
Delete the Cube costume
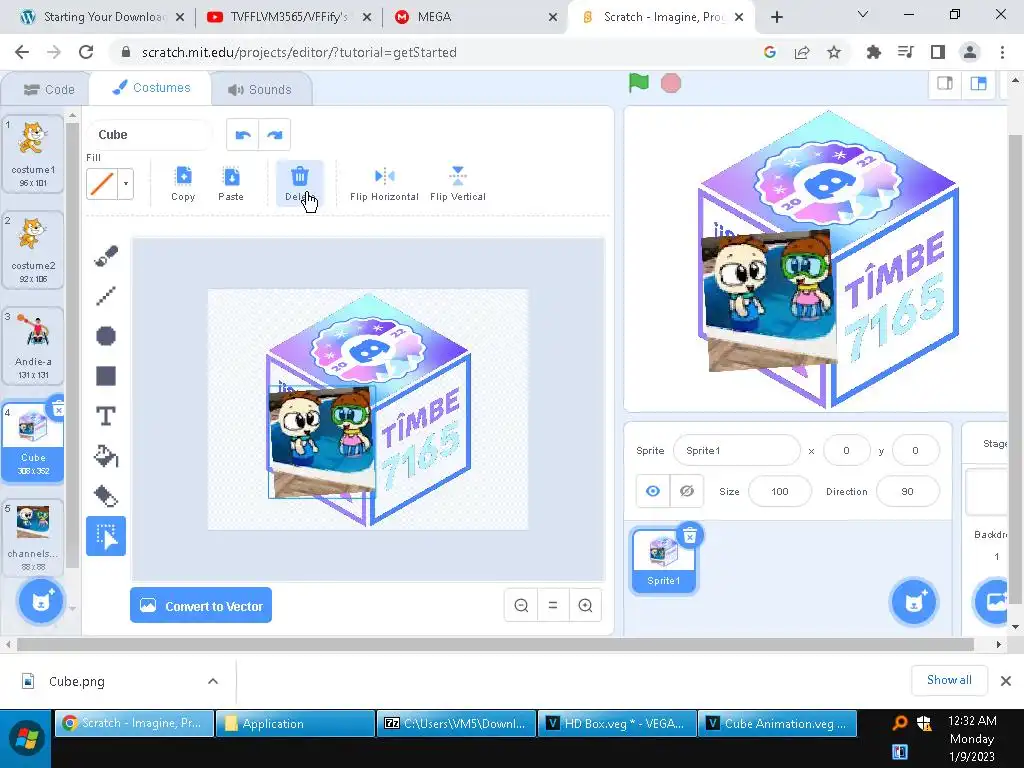coord(58,409)
